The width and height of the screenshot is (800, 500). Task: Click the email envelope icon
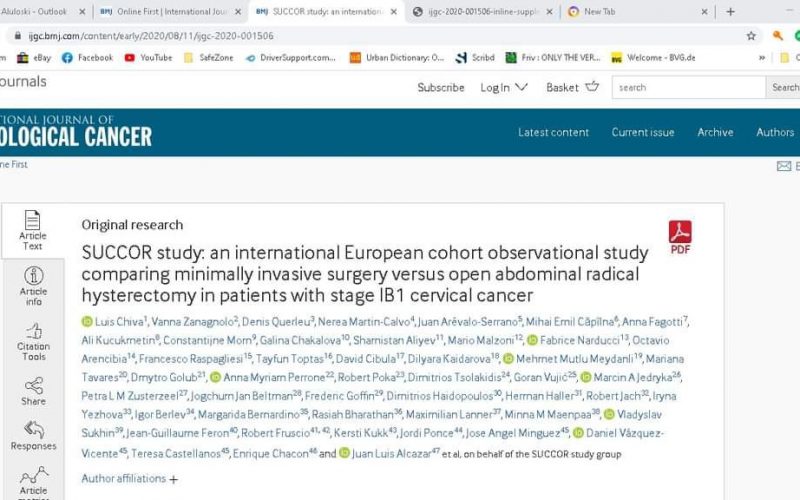click(x=783, y=166)
